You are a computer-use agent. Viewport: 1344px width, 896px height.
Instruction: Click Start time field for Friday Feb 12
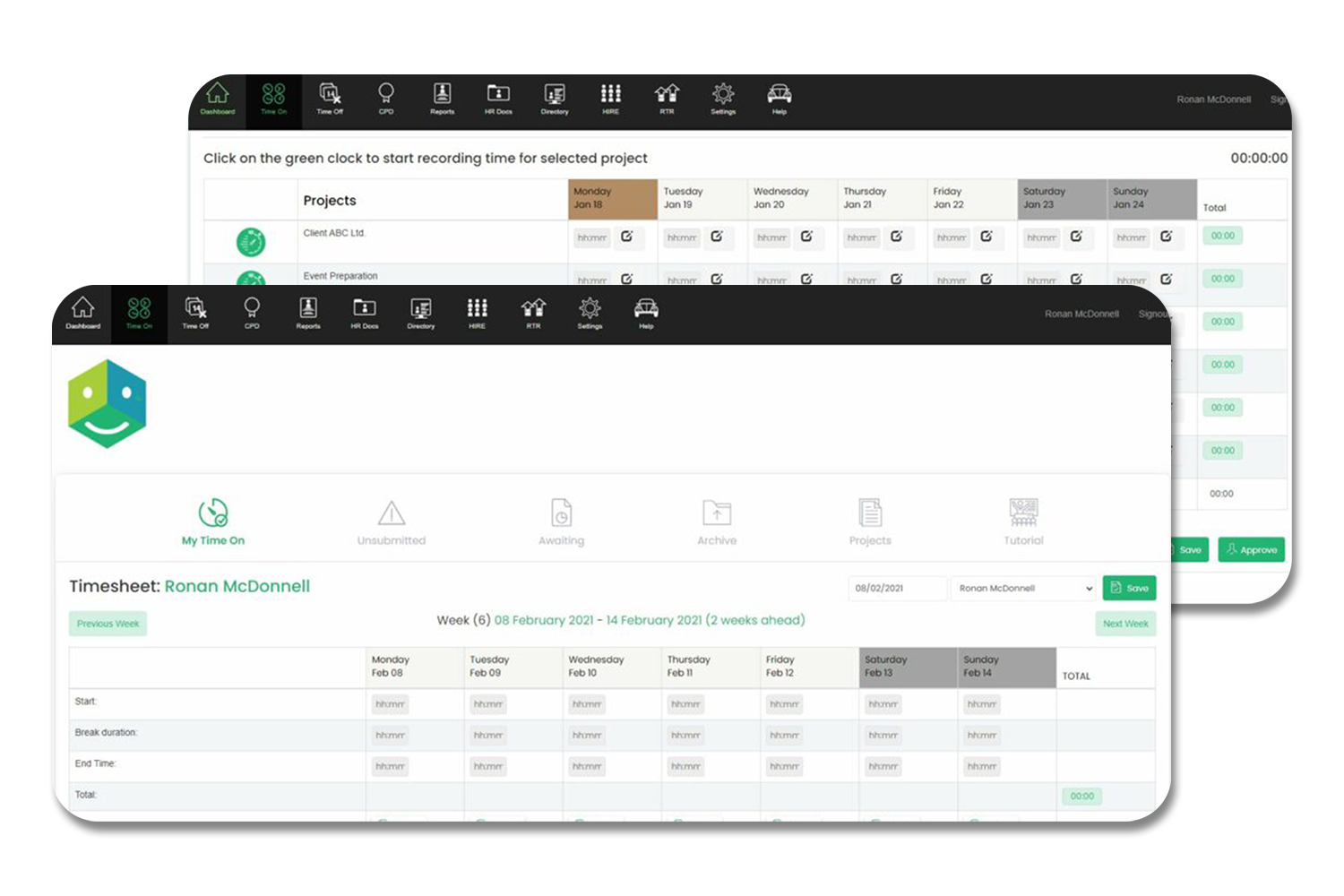[x=784, y=704]
